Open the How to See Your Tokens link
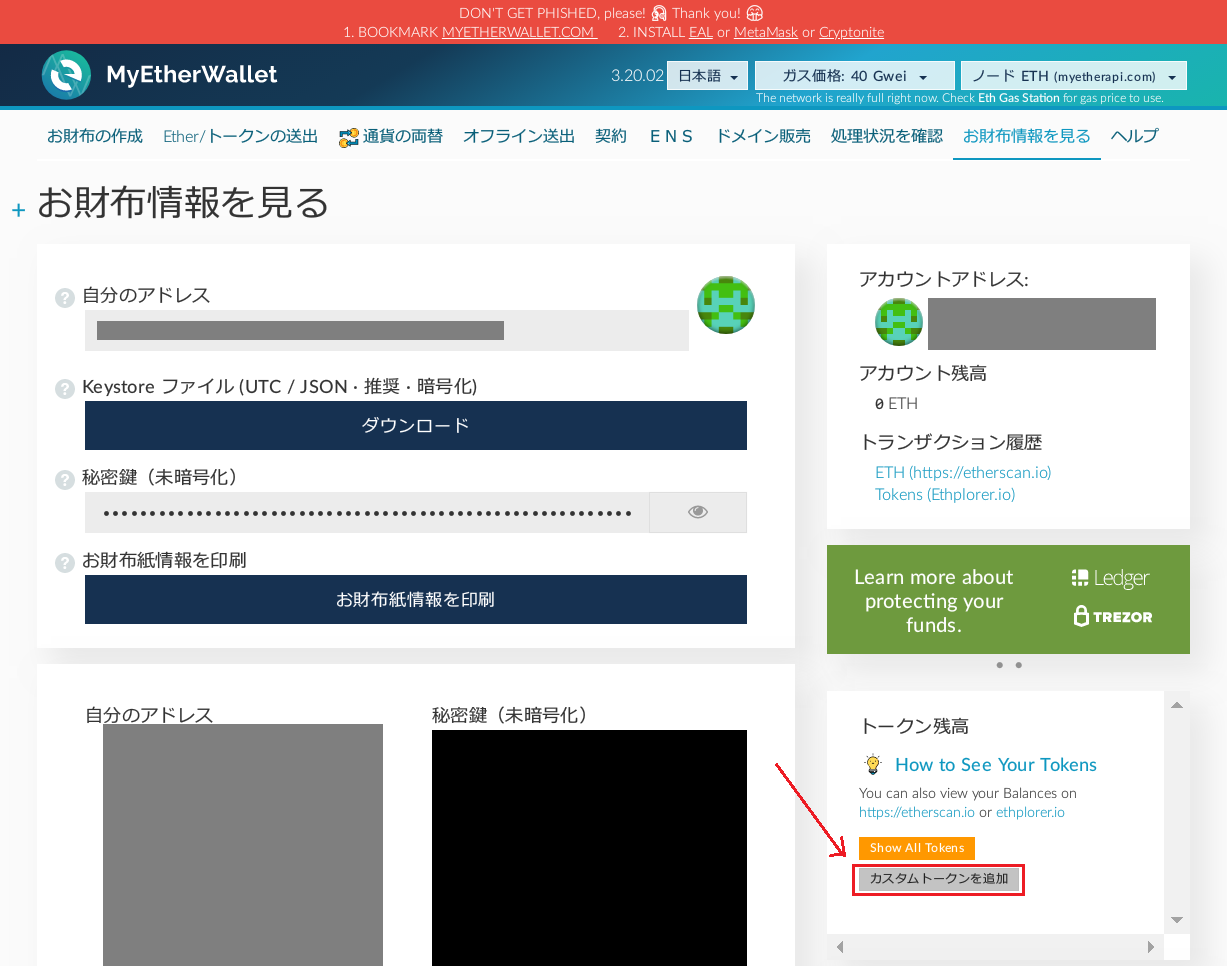The height and width of the screenshot is (966, 1227). (996, 765)
